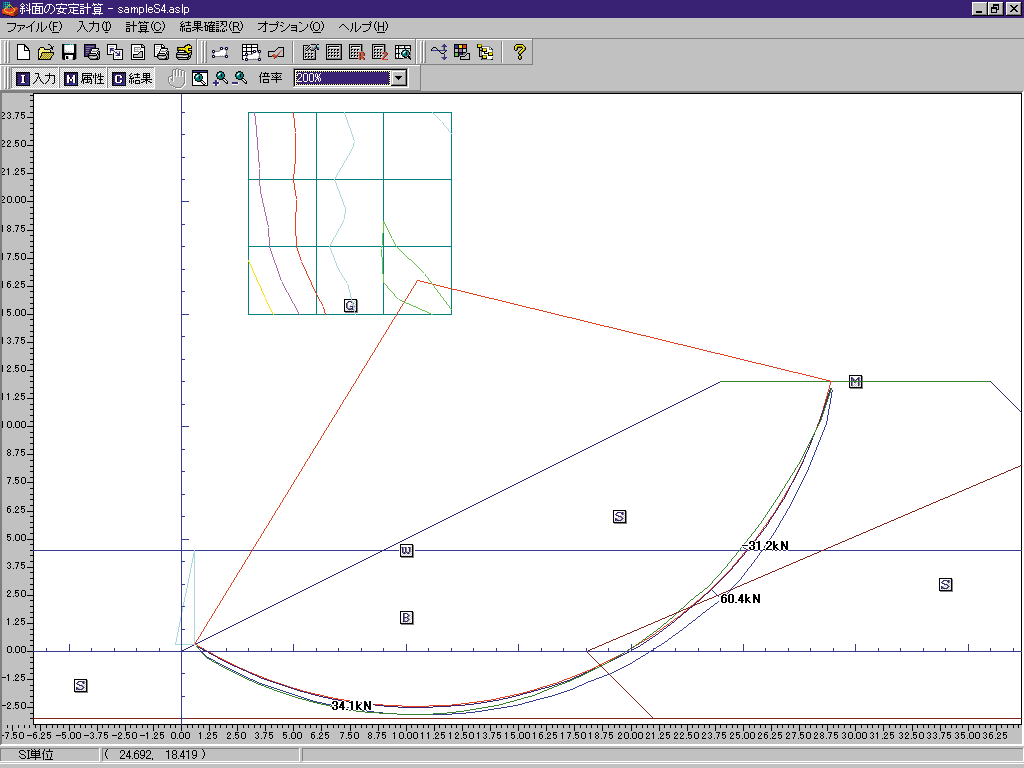Activate the hand pan tool

[x=177, y=78]
